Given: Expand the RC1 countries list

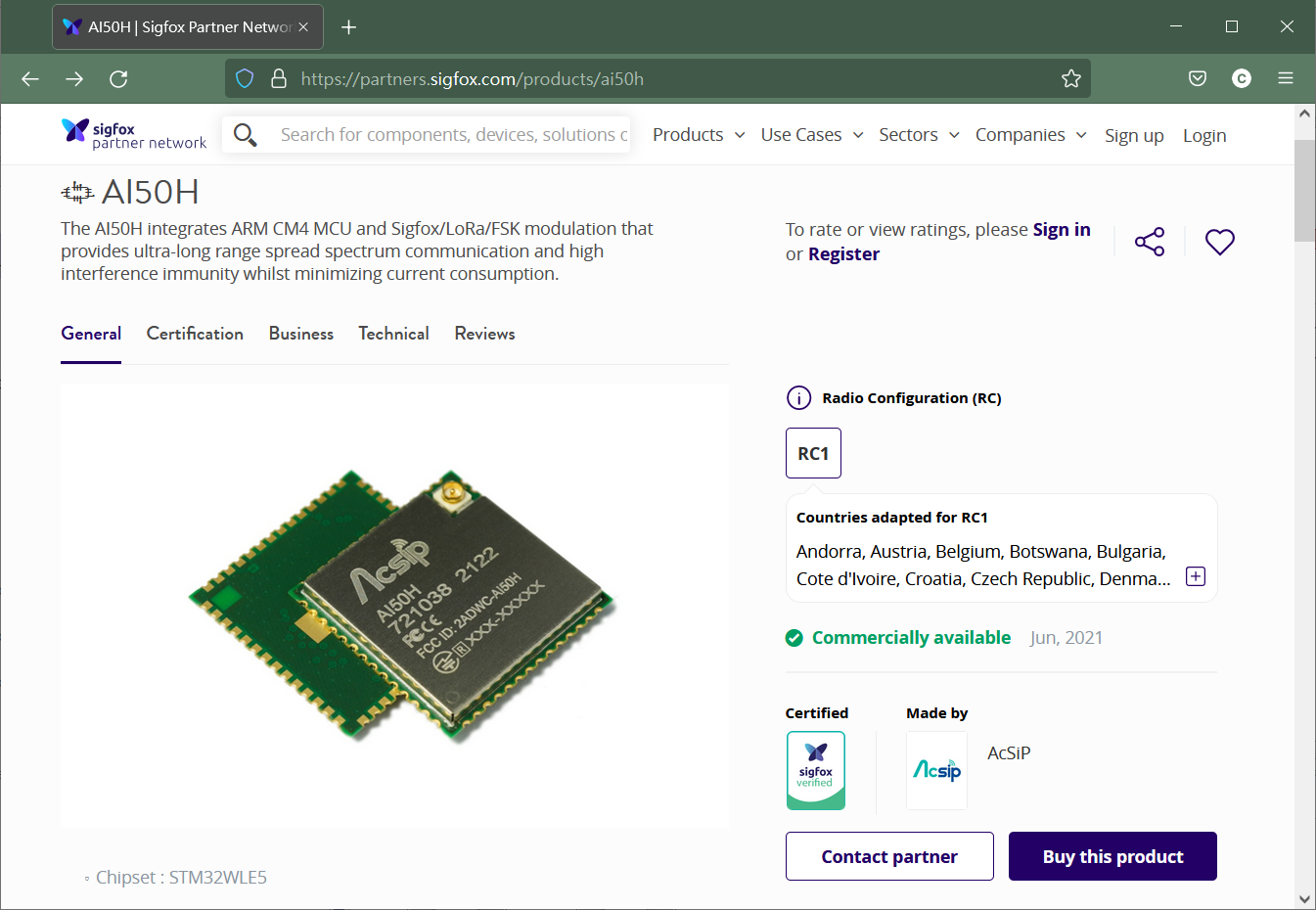Looking at the screenshot, I should (x=1196, y=576).
